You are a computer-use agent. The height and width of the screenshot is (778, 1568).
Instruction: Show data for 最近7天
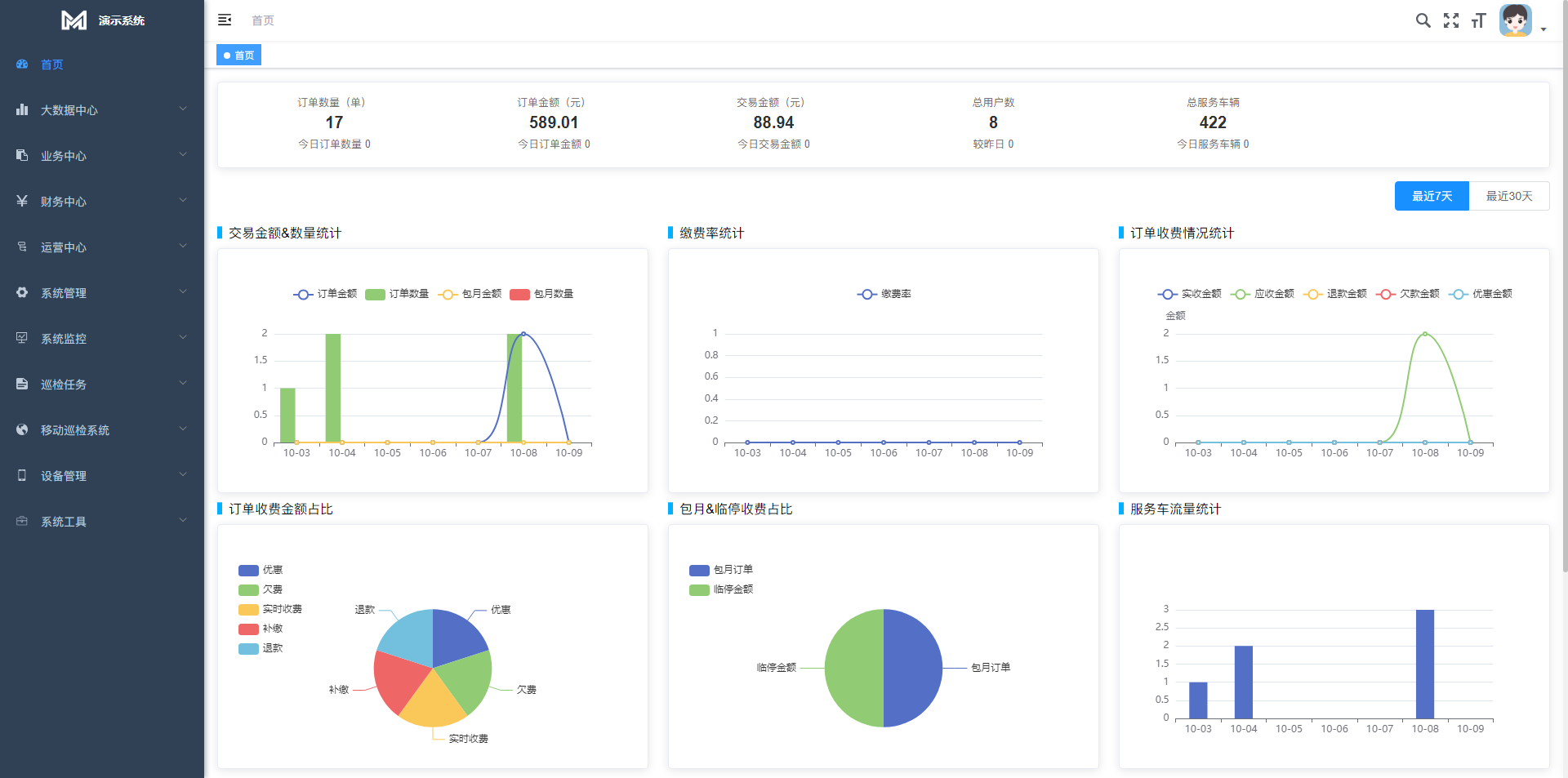tap(1432, 196)
